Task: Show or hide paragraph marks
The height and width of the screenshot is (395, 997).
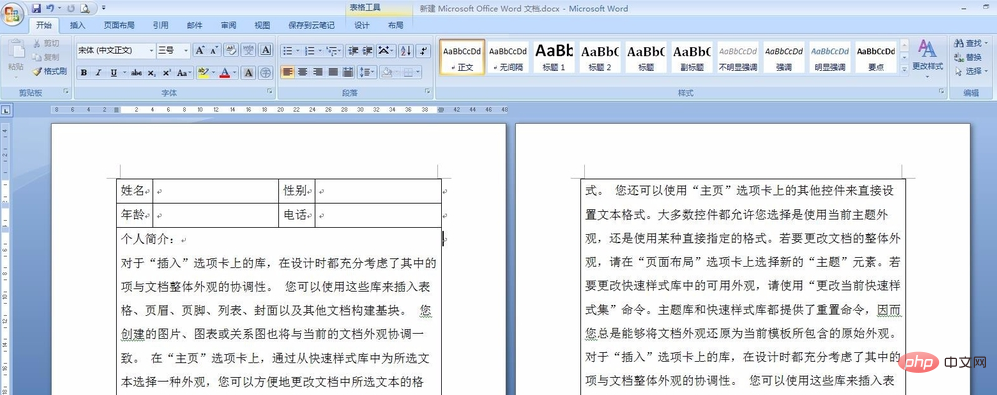Action: coord(424,50)
